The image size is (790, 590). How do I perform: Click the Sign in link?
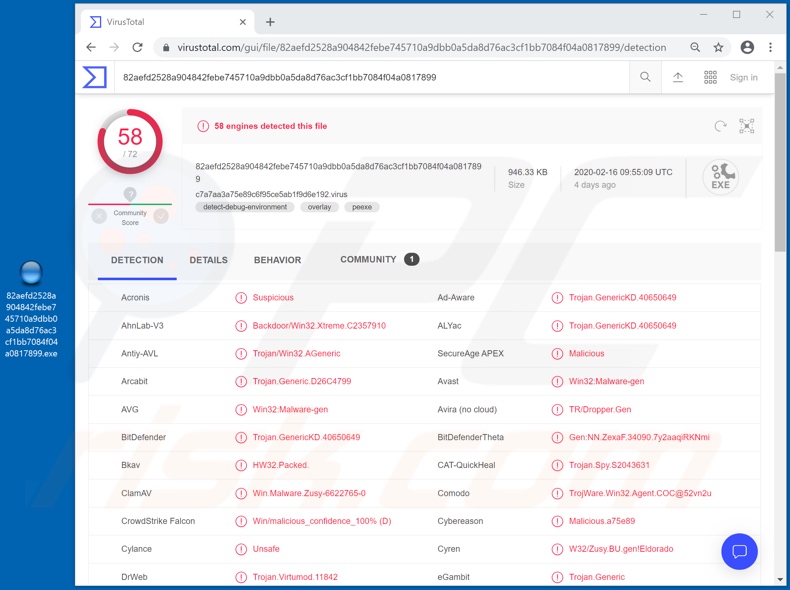[744, 77]
